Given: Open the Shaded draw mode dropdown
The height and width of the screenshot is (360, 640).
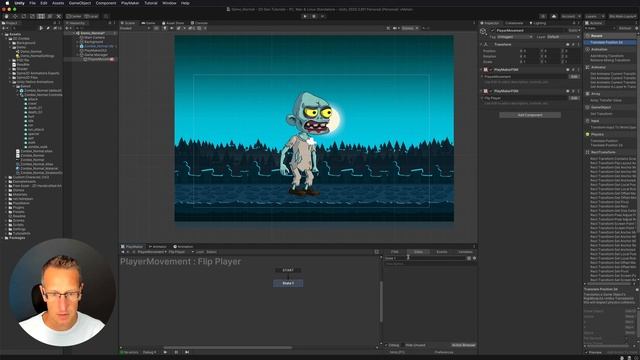Looking at the screenshot, I should pyautogui.click(x=135, y=28).
